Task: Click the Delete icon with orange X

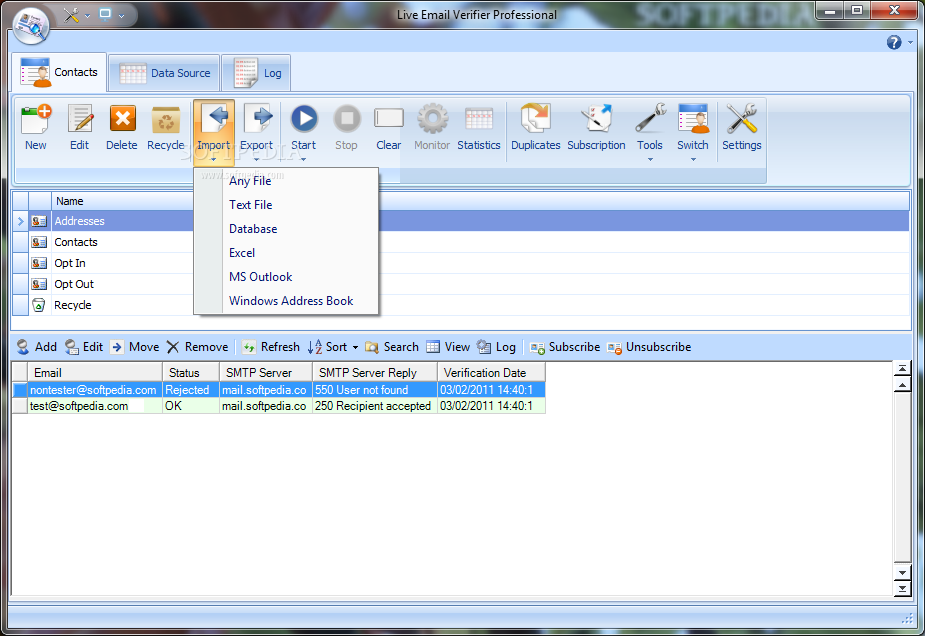Action: [x=122, y=119]
